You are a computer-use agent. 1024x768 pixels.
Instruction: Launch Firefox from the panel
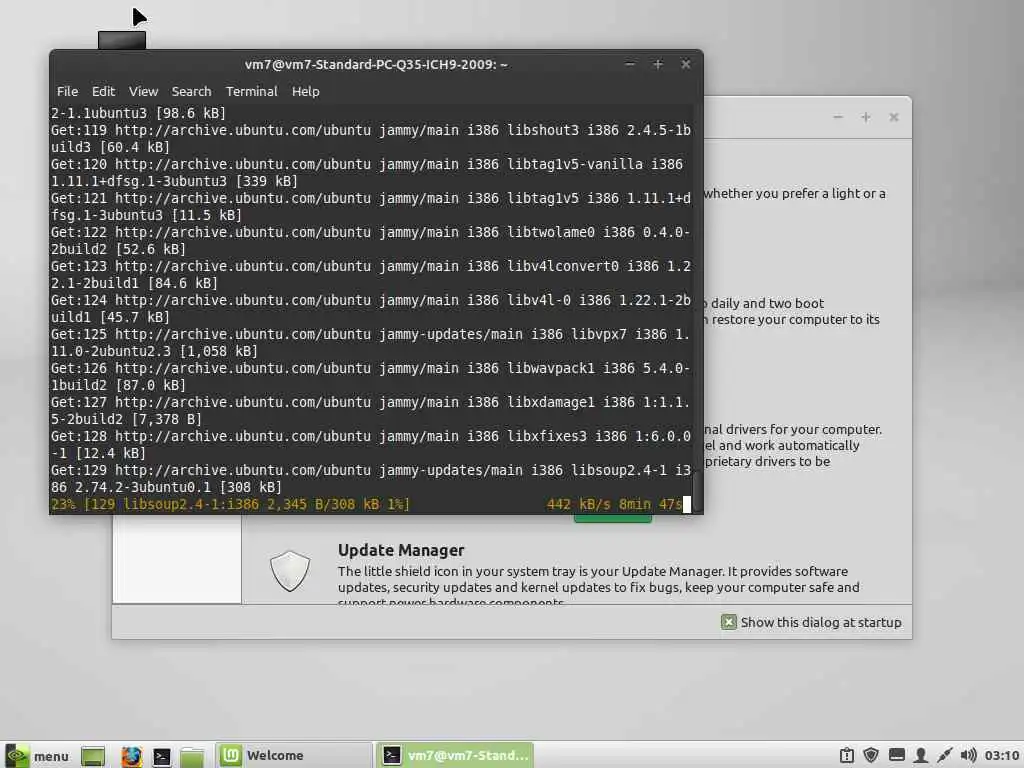[x=131, y=756]
